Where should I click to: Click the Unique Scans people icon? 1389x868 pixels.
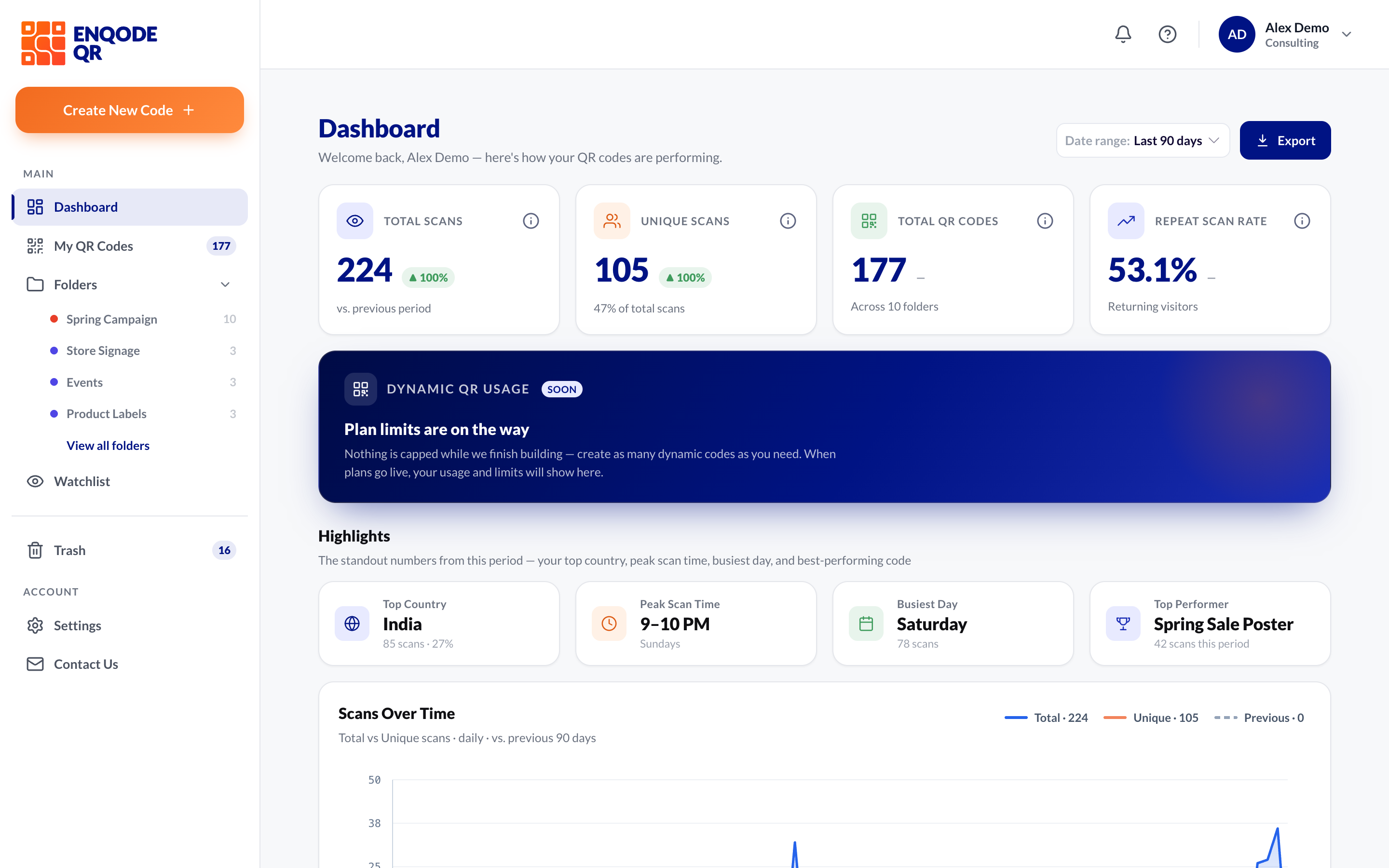click(x=612, y=221)
